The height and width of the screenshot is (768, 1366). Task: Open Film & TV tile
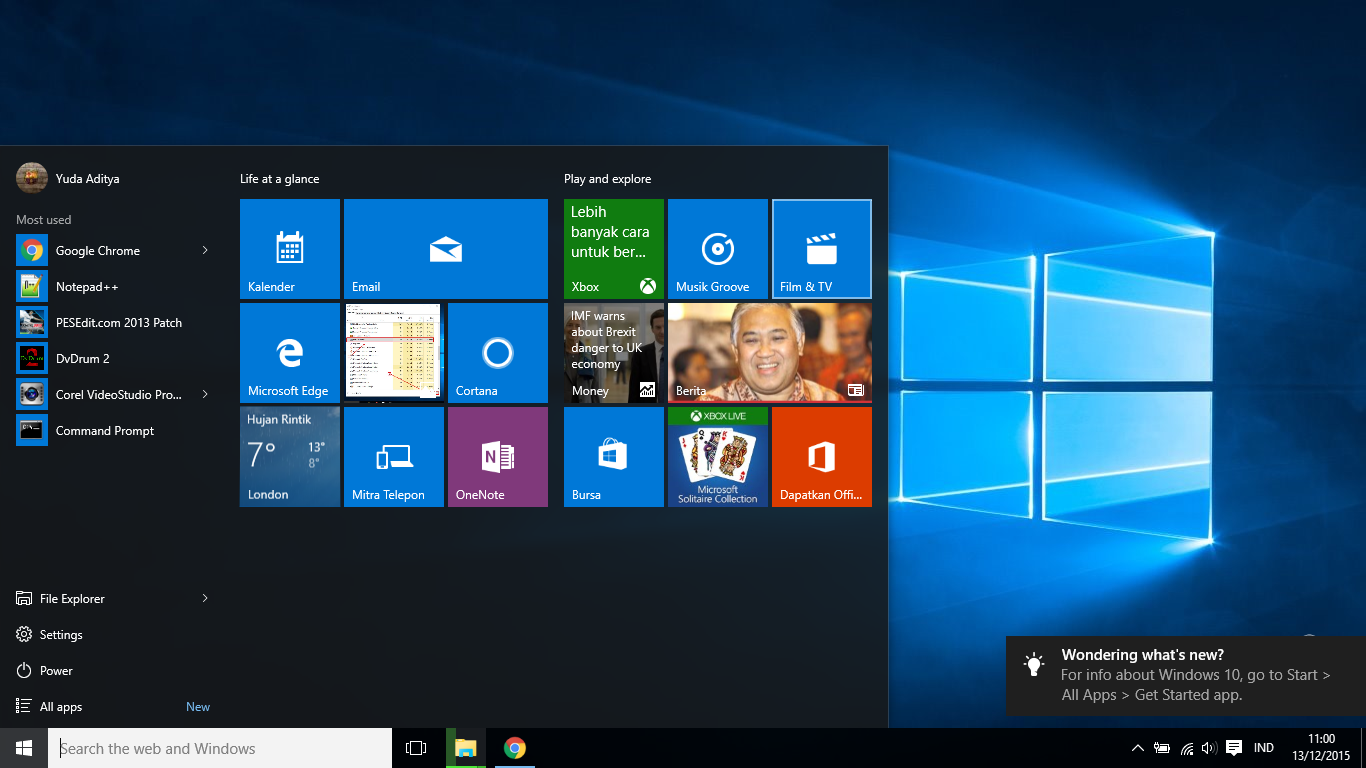click(822, 249)
